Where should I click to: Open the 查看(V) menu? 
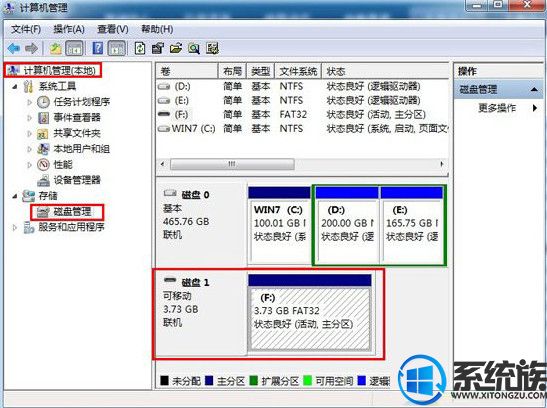pyautogui.click(x=113, y=29)
